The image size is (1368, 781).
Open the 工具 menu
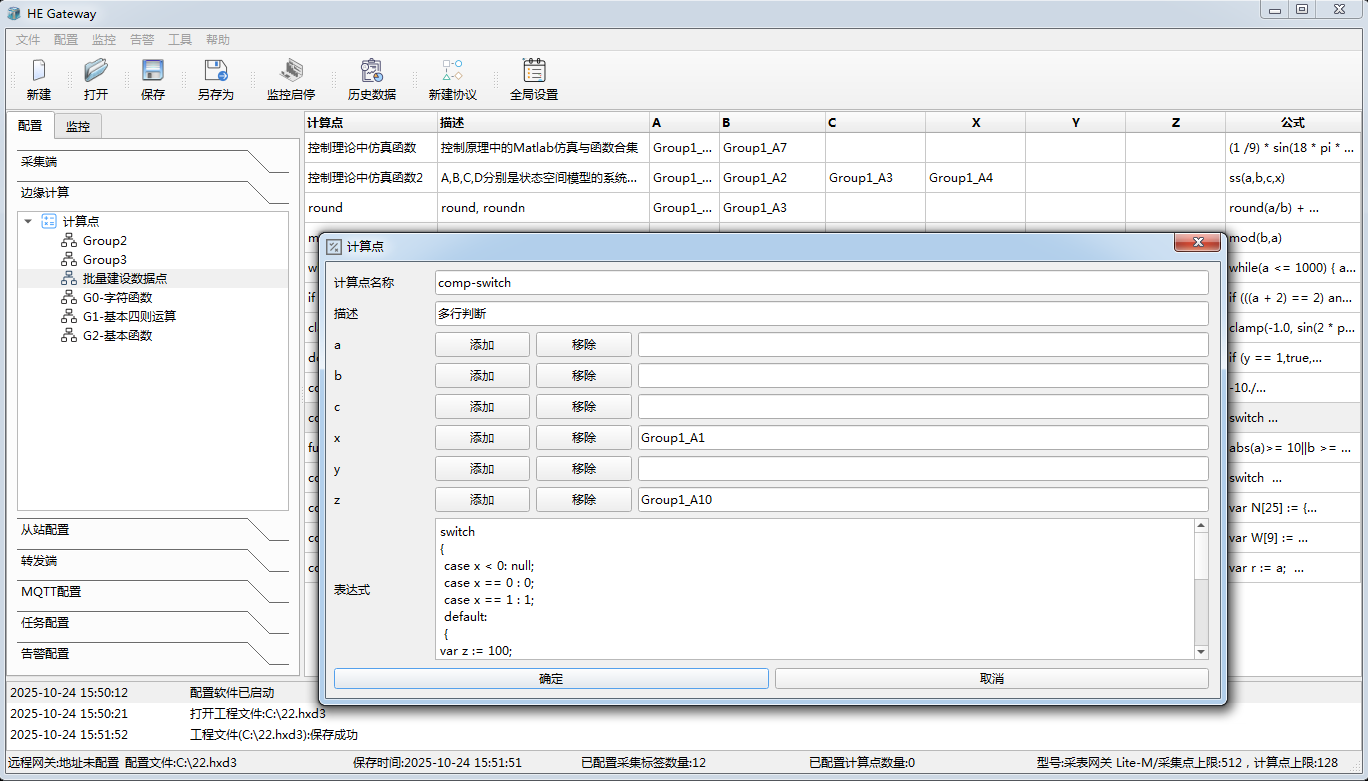[180, 40]
